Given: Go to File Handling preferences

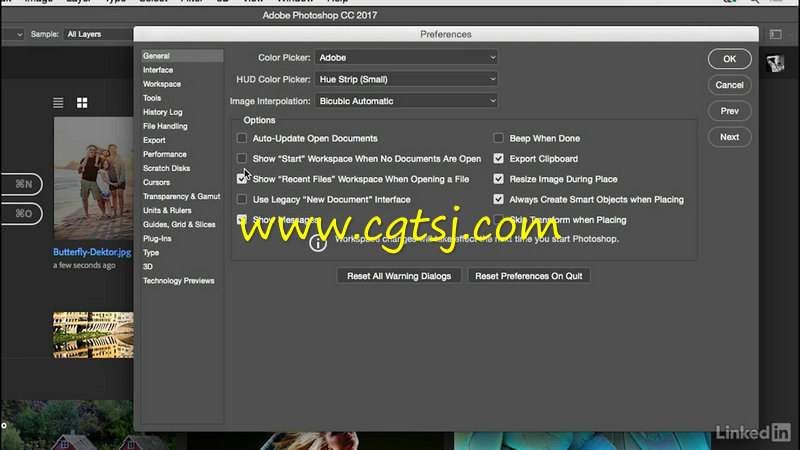Looking at the screenshot, I should point(165,126).
